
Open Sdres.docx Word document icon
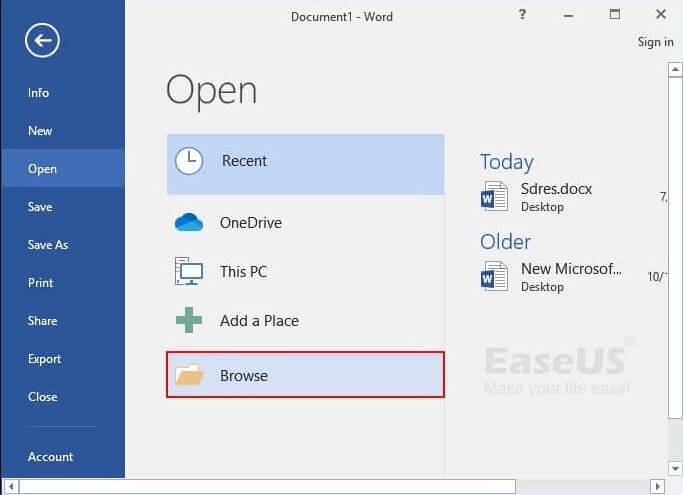[x=495, y=196]
